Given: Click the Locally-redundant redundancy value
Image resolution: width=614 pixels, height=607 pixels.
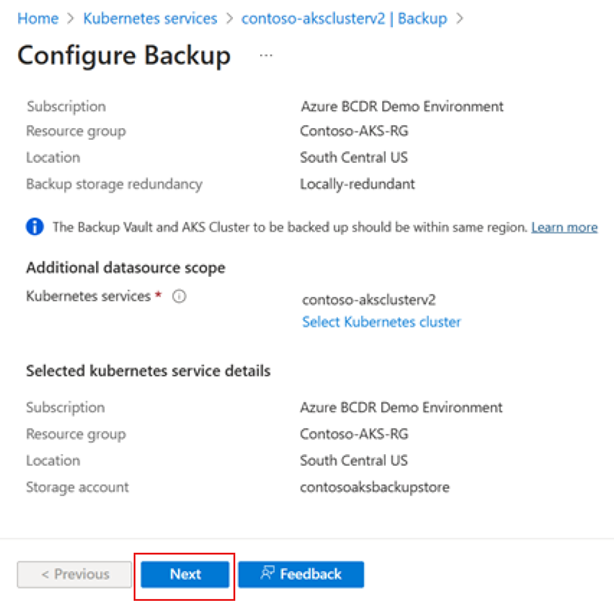Looking at the screenshot, I should pos(357,184).
